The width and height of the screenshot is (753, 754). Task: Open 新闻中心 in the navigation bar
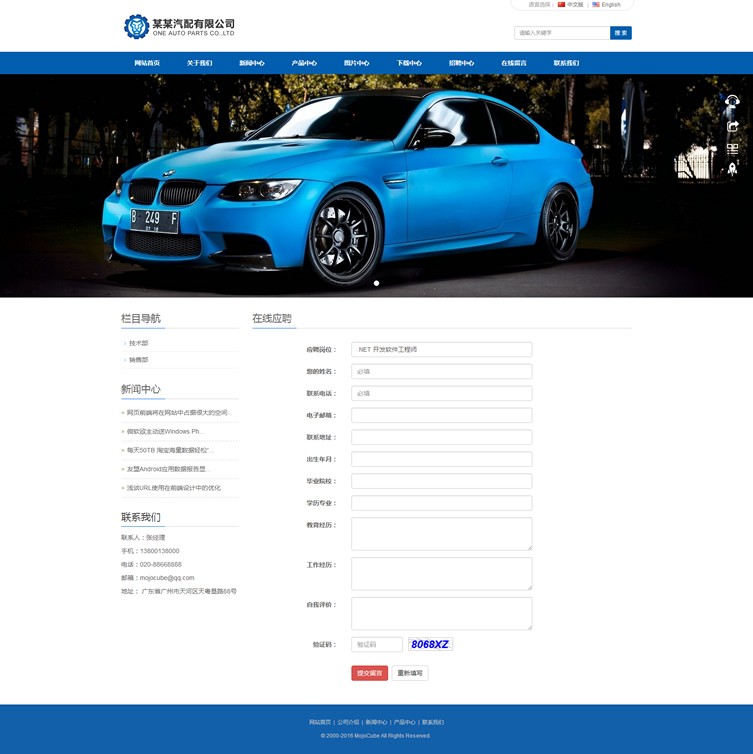click(251, 63)
